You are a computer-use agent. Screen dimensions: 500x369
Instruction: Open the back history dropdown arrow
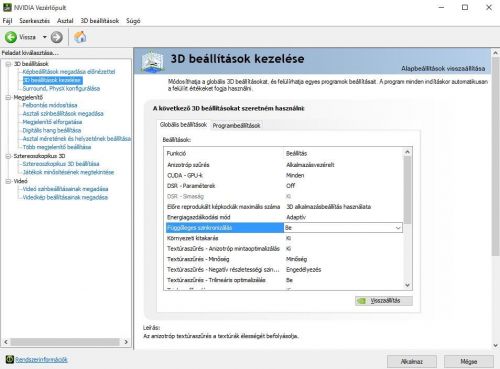click(x=45, y=37)
